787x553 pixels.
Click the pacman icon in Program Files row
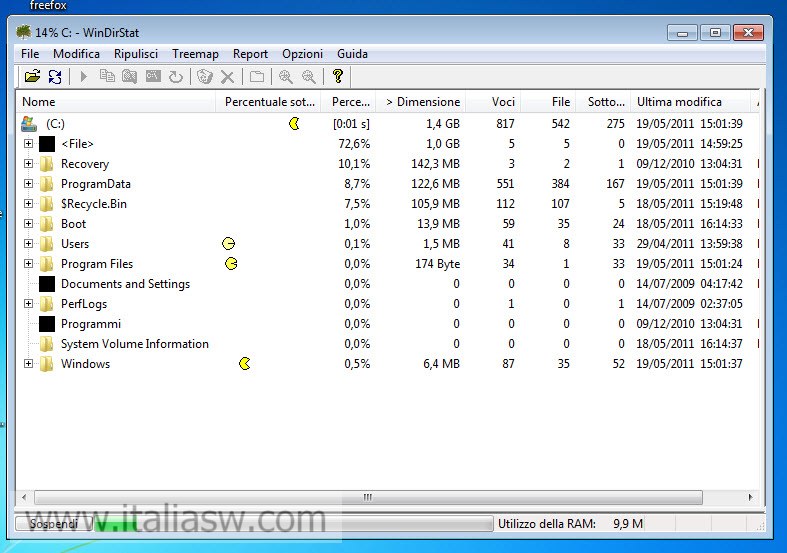pos(231,263)
